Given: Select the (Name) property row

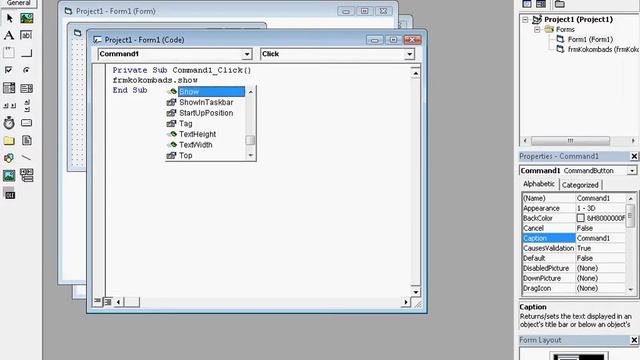Looking at the screenshot, I should pyautogui.click(x=573, y=198).
